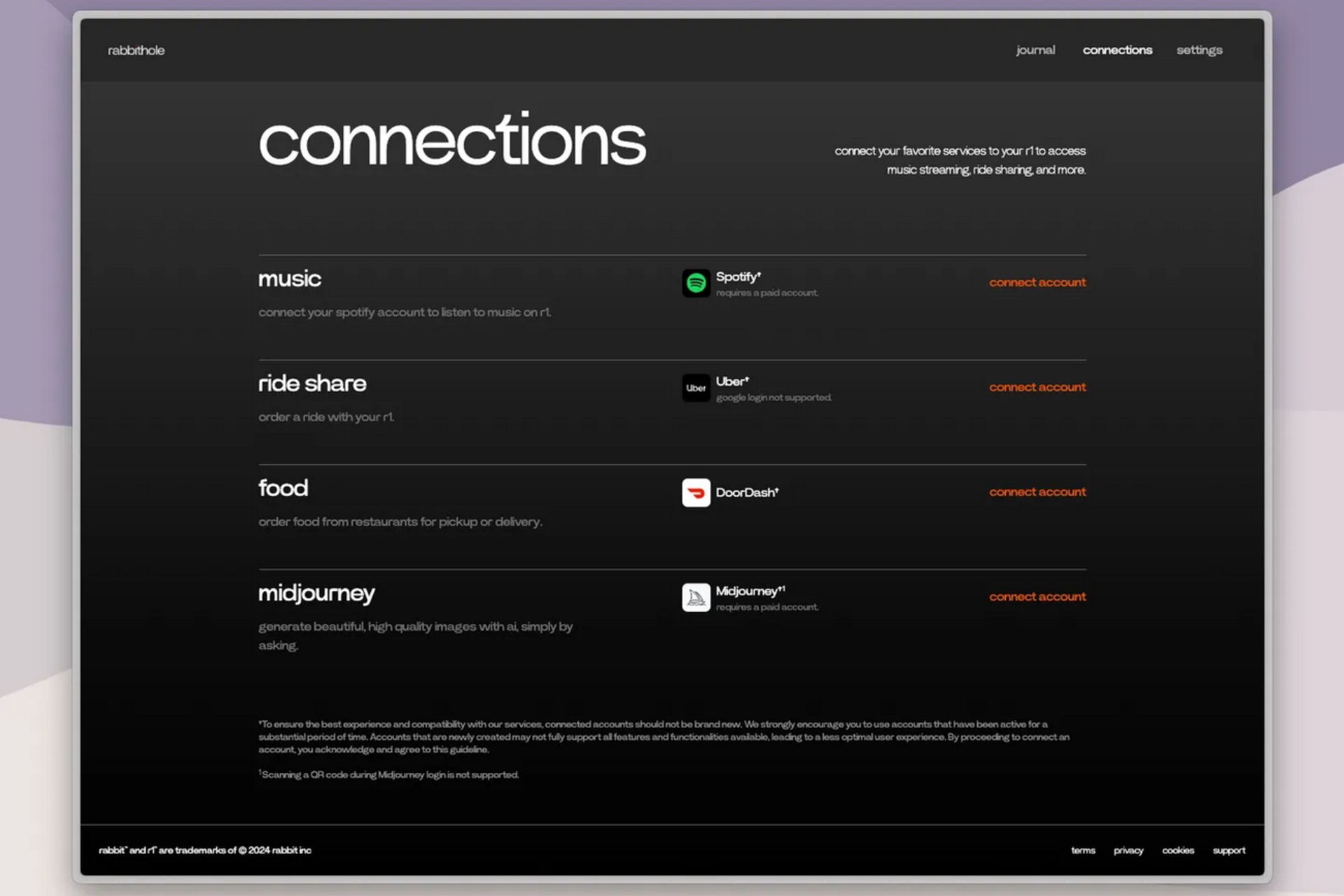The image size is (1344, 896).
Task: Click the music section heading
Action: click(x=290, y=279)
